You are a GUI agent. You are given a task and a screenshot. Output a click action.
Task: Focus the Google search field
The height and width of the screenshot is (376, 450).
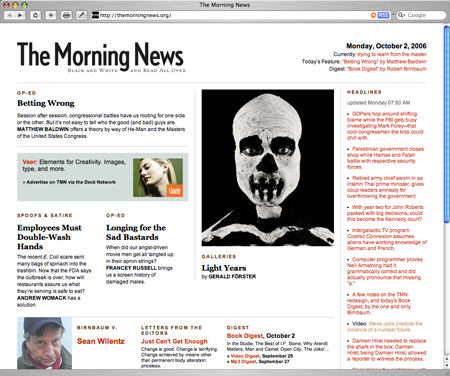tap(422, 15)
